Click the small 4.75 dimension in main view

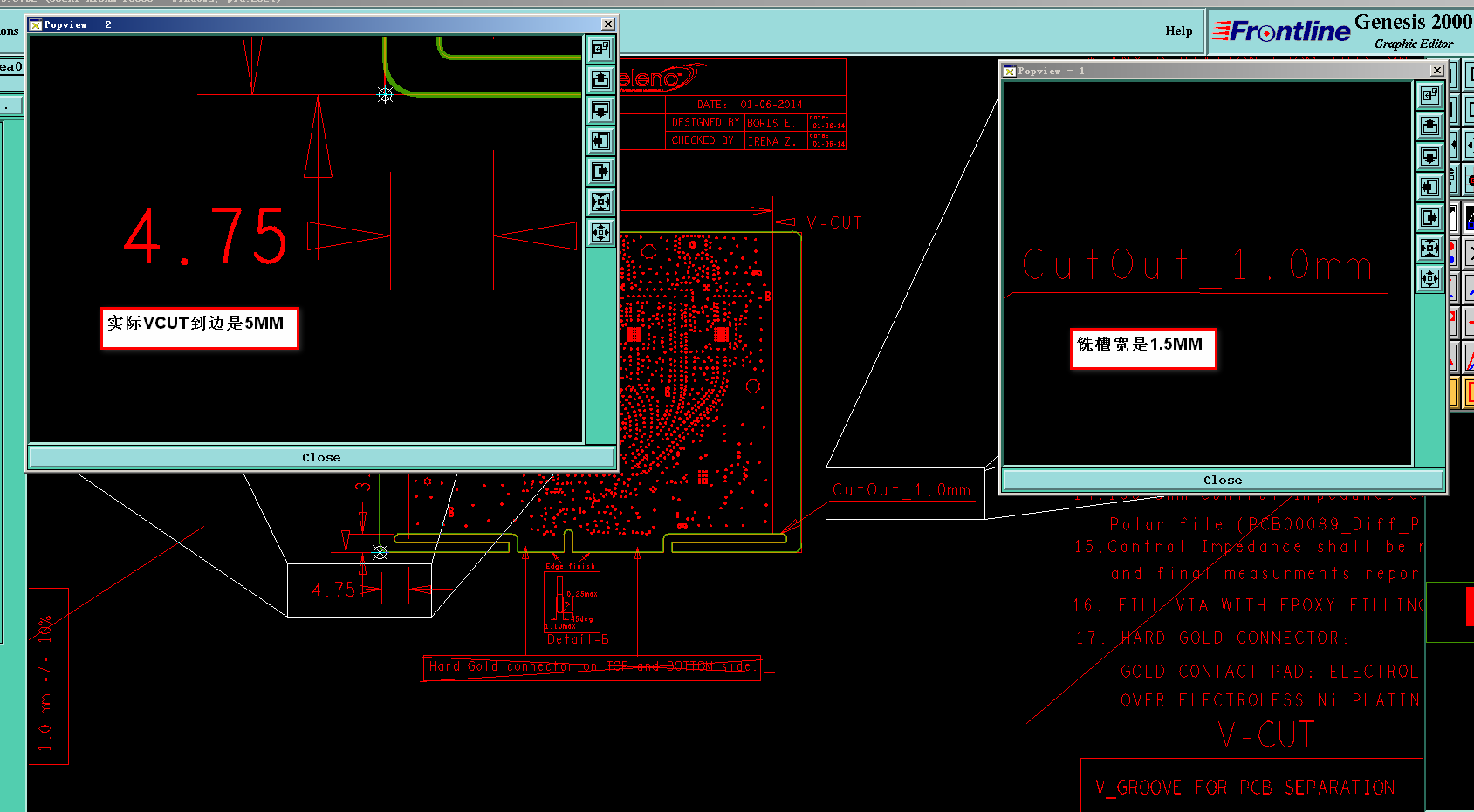click(x=334, y=590)
